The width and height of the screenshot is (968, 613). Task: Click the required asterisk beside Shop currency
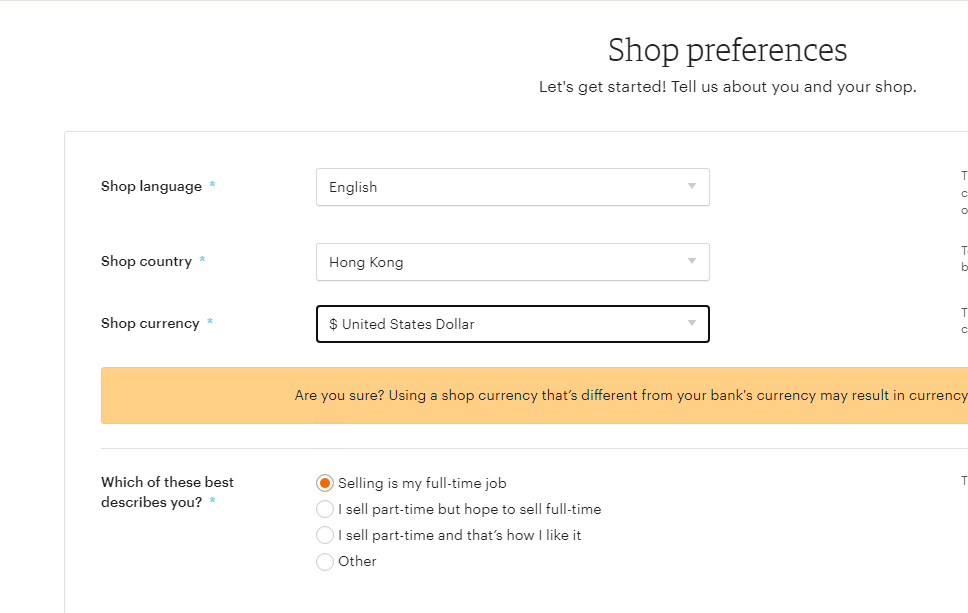tap(210, 324)
